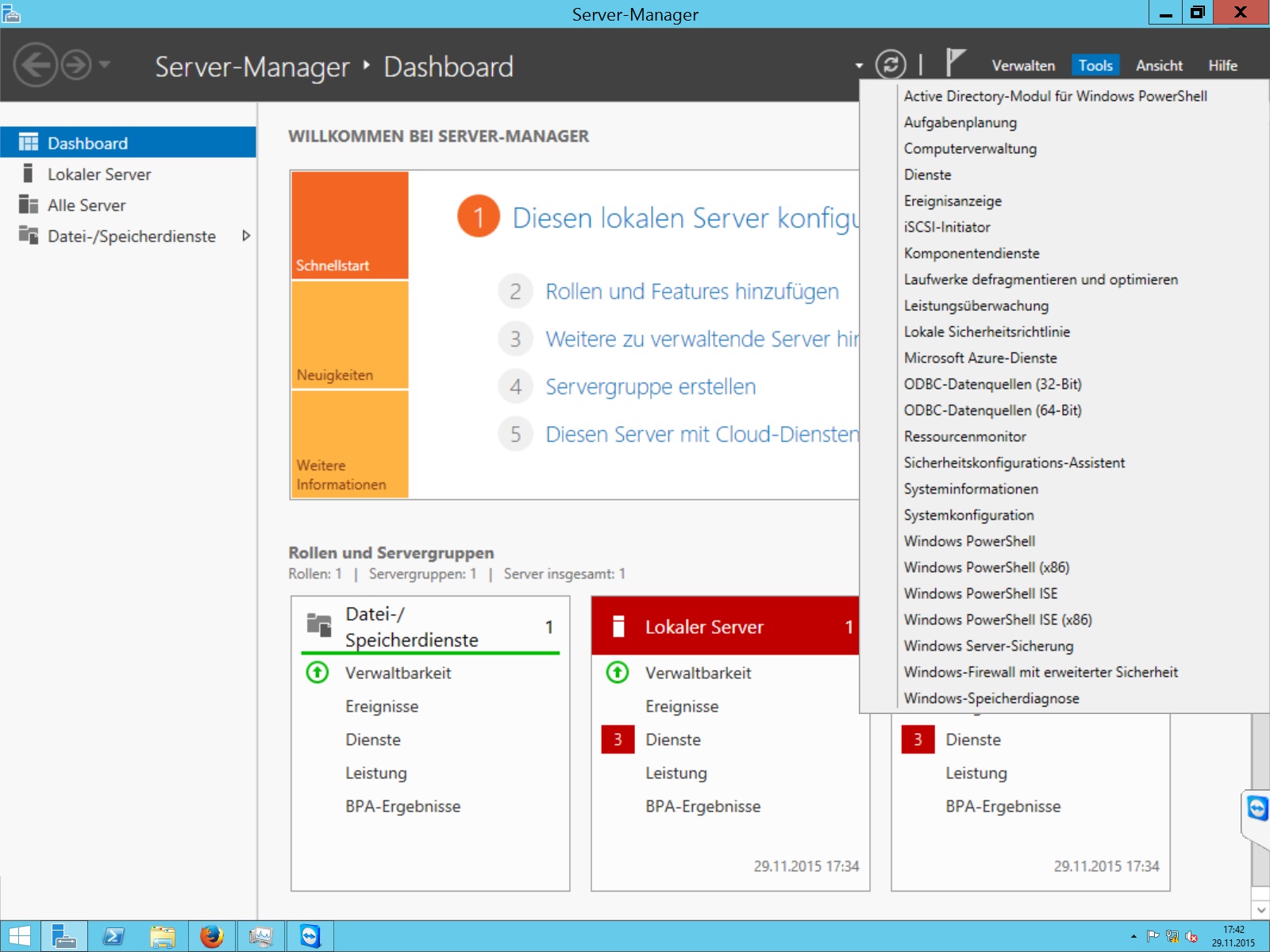Close the Tools menu
This screenshot has width=1270, height=952.
coord(1095,66)
